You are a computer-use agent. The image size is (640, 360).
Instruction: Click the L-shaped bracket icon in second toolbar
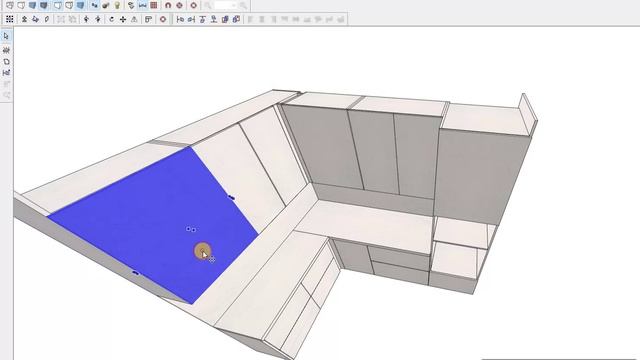coord(149,19)
